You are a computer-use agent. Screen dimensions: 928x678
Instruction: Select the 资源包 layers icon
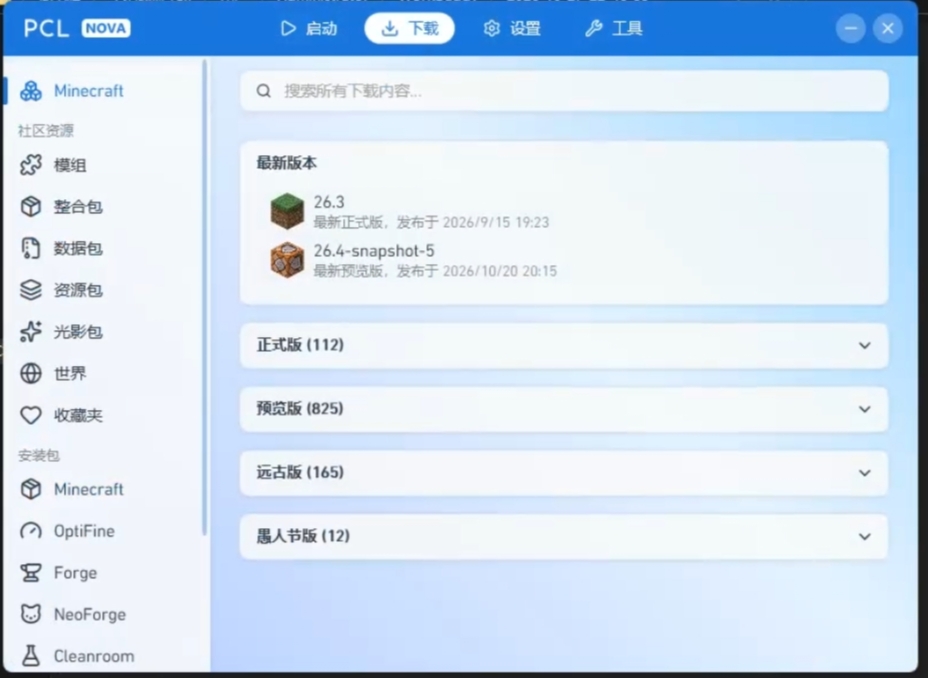coord(31,290)
